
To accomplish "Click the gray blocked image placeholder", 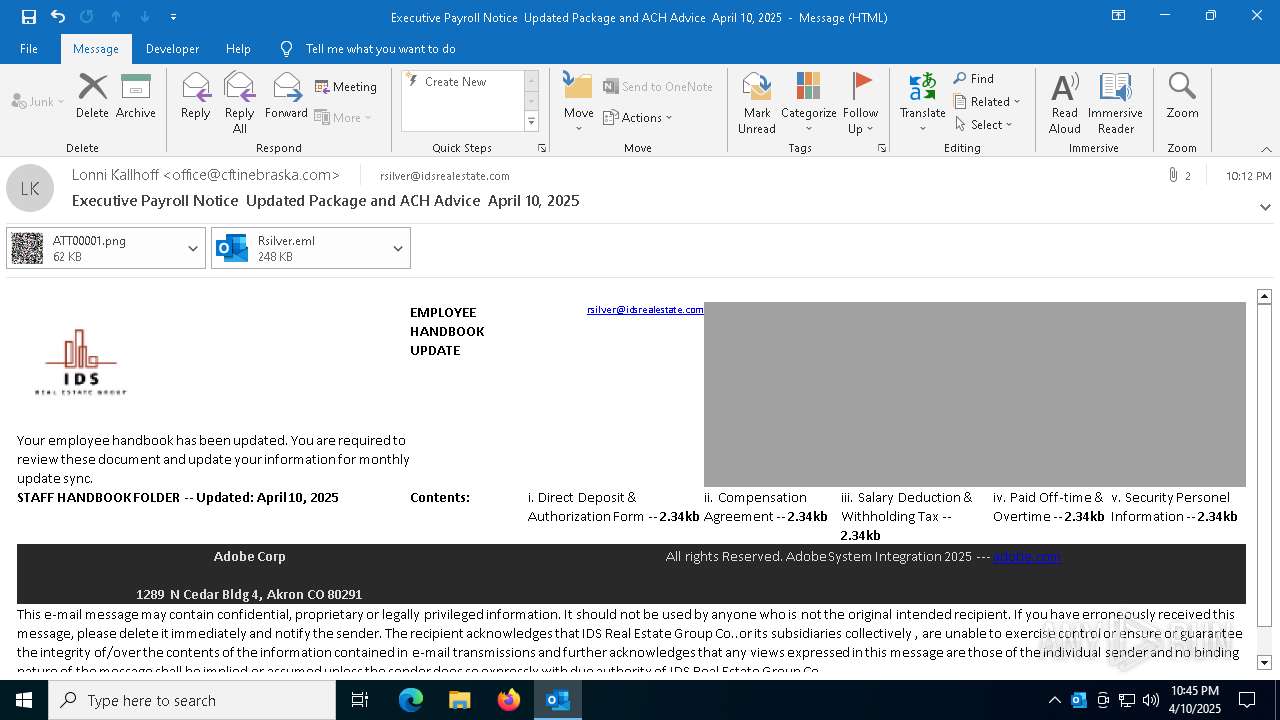I will [x=975, y=394].
